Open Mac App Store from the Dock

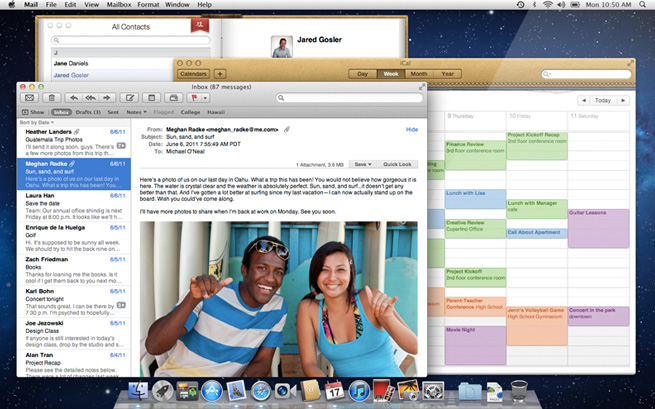212,391
